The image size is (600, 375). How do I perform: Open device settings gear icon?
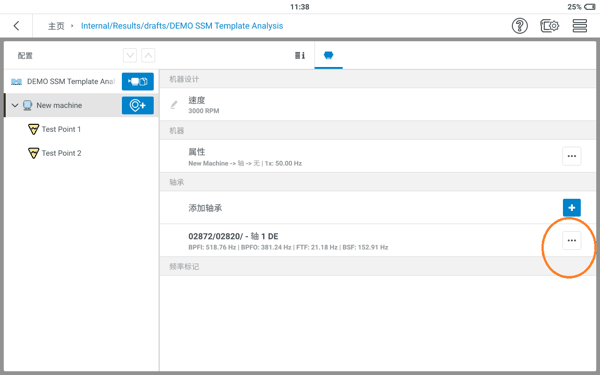(549, 26)
